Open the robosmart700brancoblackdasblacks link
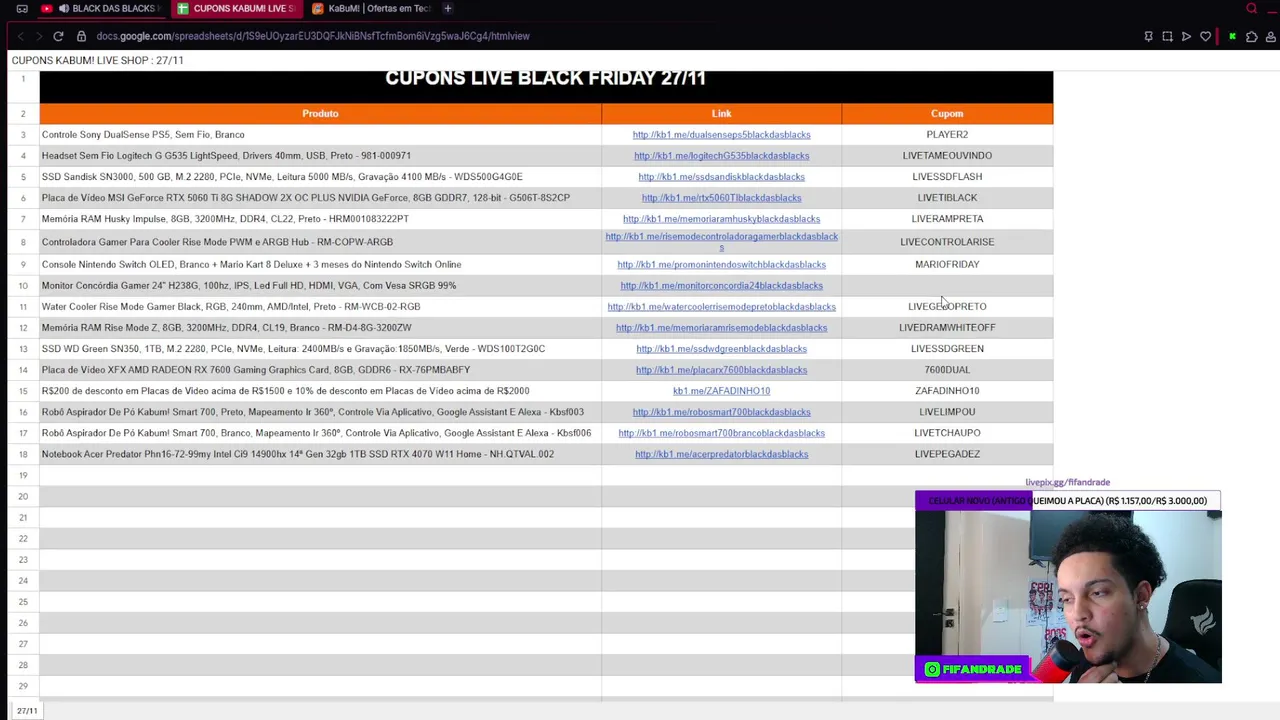Viewport: 1280px width, 720px height. pos(721,433)
